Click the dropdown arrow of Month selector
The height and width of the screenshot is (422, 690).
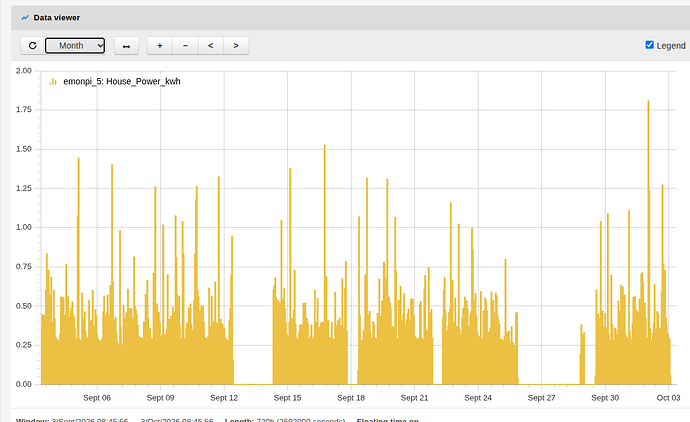(100, 46)
